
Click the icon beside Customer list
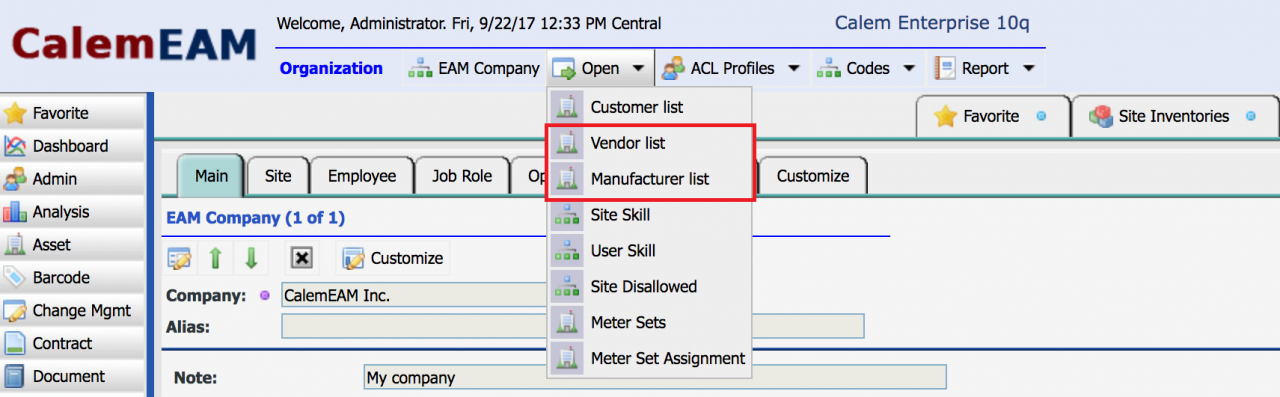tap(568, 106)
